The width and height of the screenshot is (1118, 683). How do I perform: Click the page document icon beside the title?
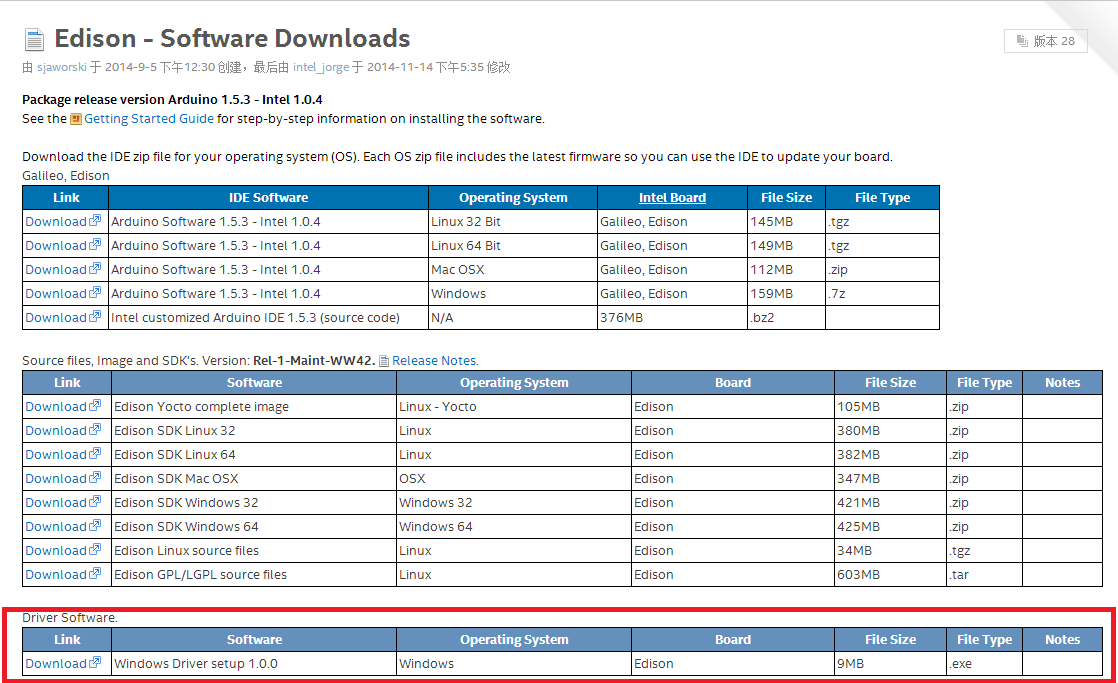tap(34, 39)
